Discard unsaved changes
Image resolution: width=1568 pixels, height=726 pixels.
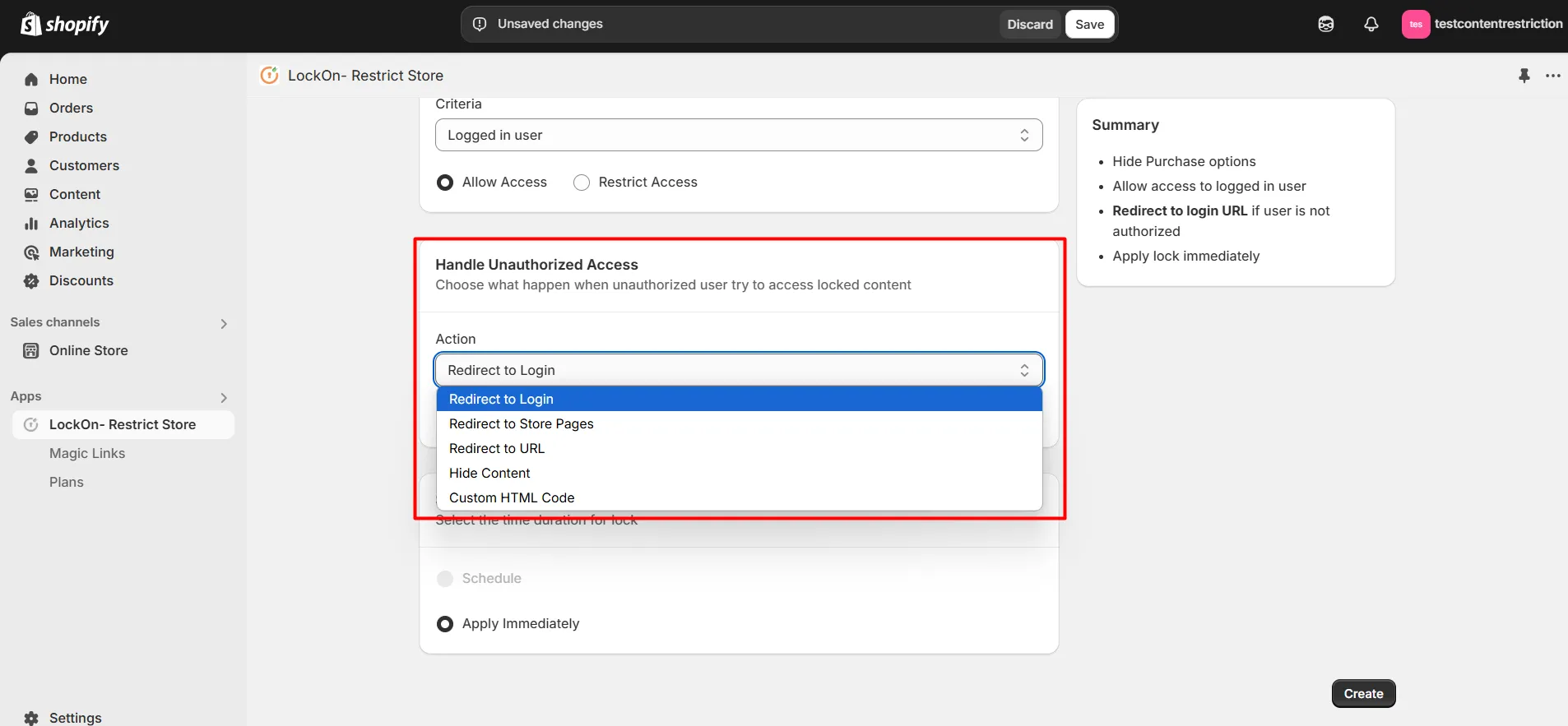(x=1030, y=24)
